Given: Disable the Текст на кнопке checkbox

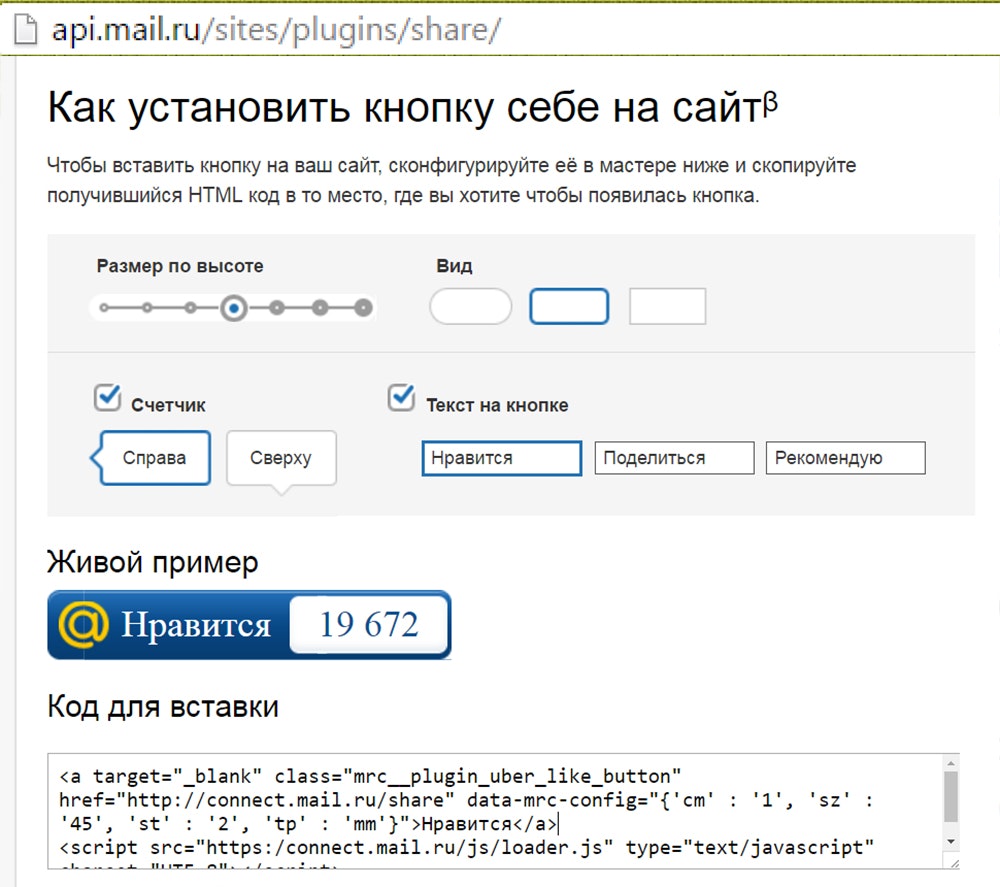Looking at the screenshot, I should click(x=401, y=397).
